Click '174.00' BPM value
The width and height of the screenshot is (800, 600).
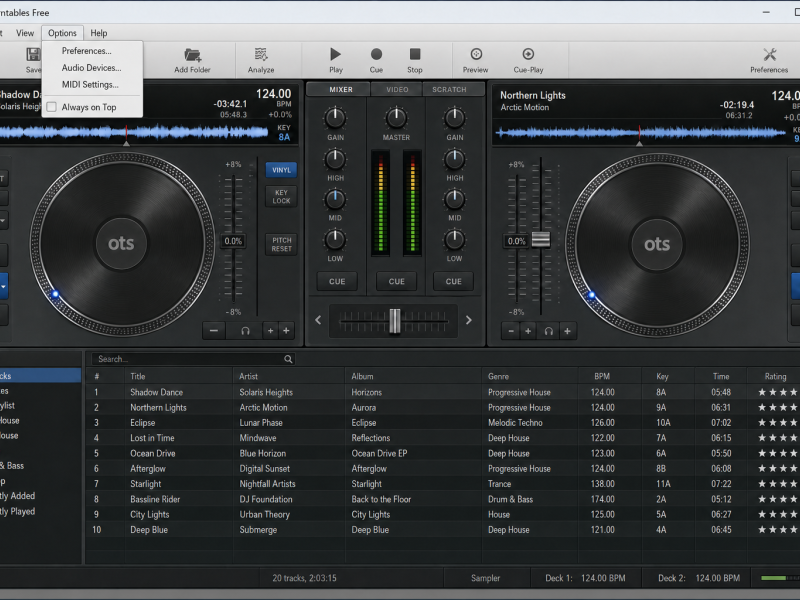click(603, 499)
